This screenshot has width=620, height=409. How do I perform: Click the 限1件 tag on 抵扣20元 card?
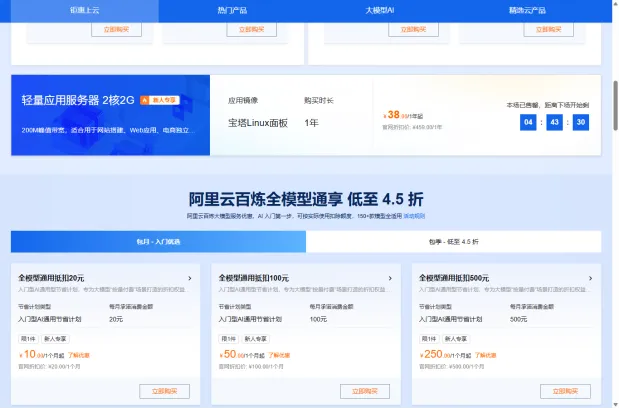[28, 339]
